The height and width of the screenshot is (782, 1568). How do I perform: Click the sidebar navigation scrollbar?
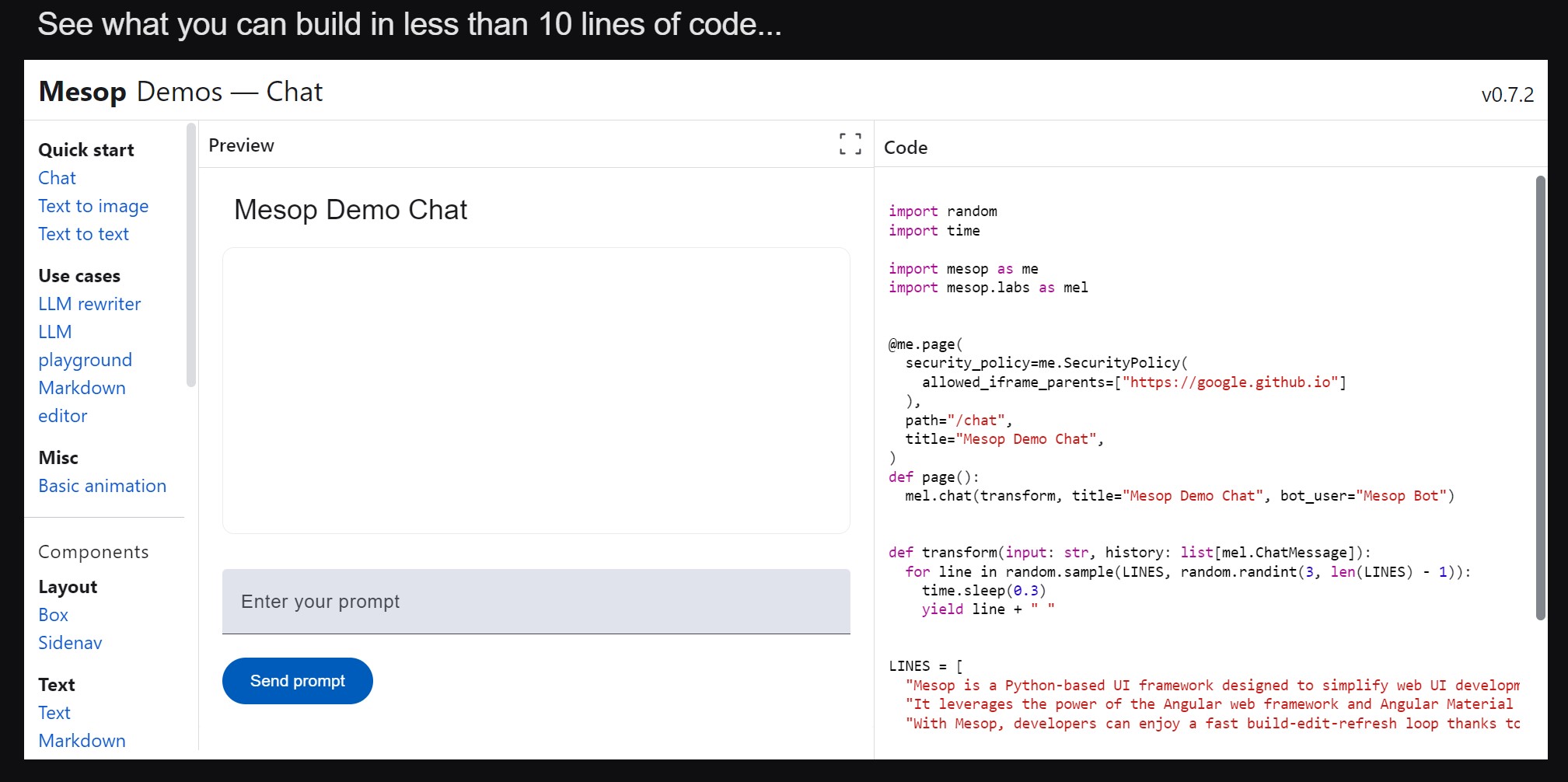click(x=191, y=255)
